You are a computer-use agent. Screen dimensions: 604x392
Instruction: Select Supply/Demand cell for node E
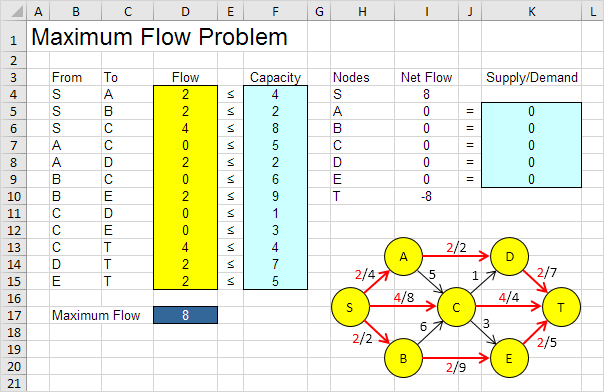(531, 179)
